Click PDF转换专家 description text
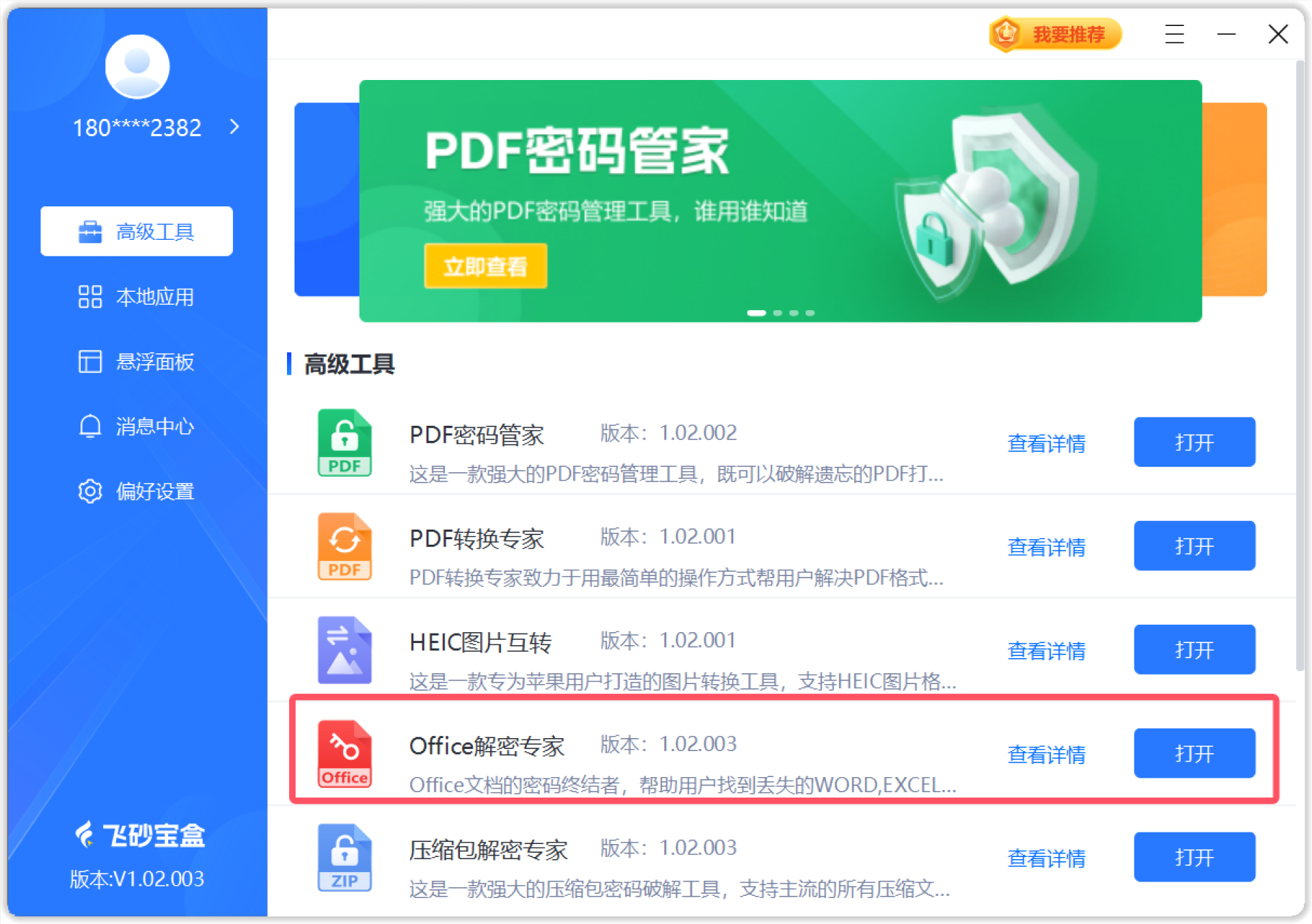Screen dimensions: 1312x924 [676, 577]
